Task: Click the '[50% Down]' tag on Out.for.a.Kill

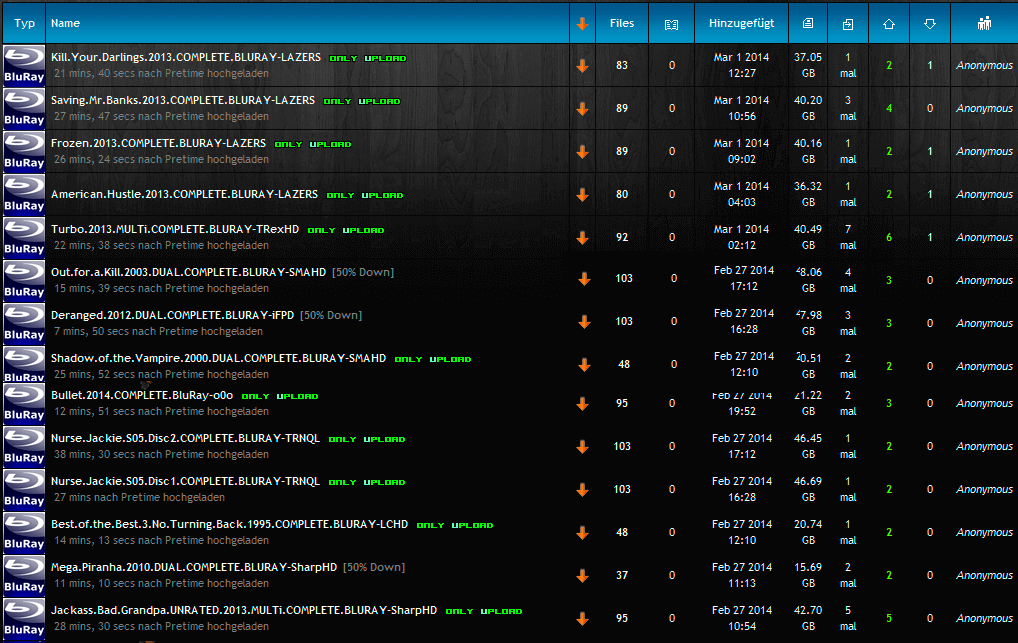Action: point(363,272)
